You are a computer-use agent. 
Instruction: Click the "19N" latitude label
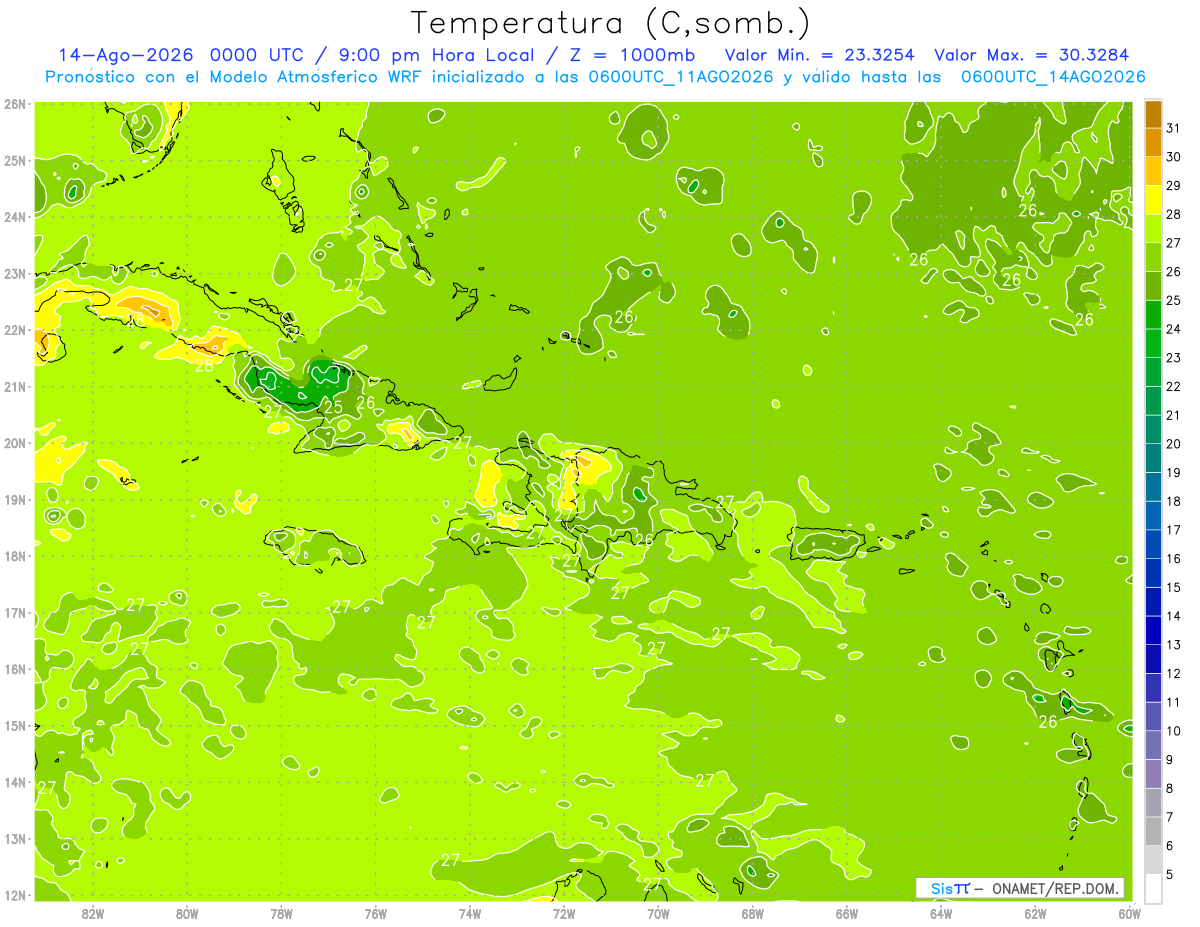tap(15, 499)
